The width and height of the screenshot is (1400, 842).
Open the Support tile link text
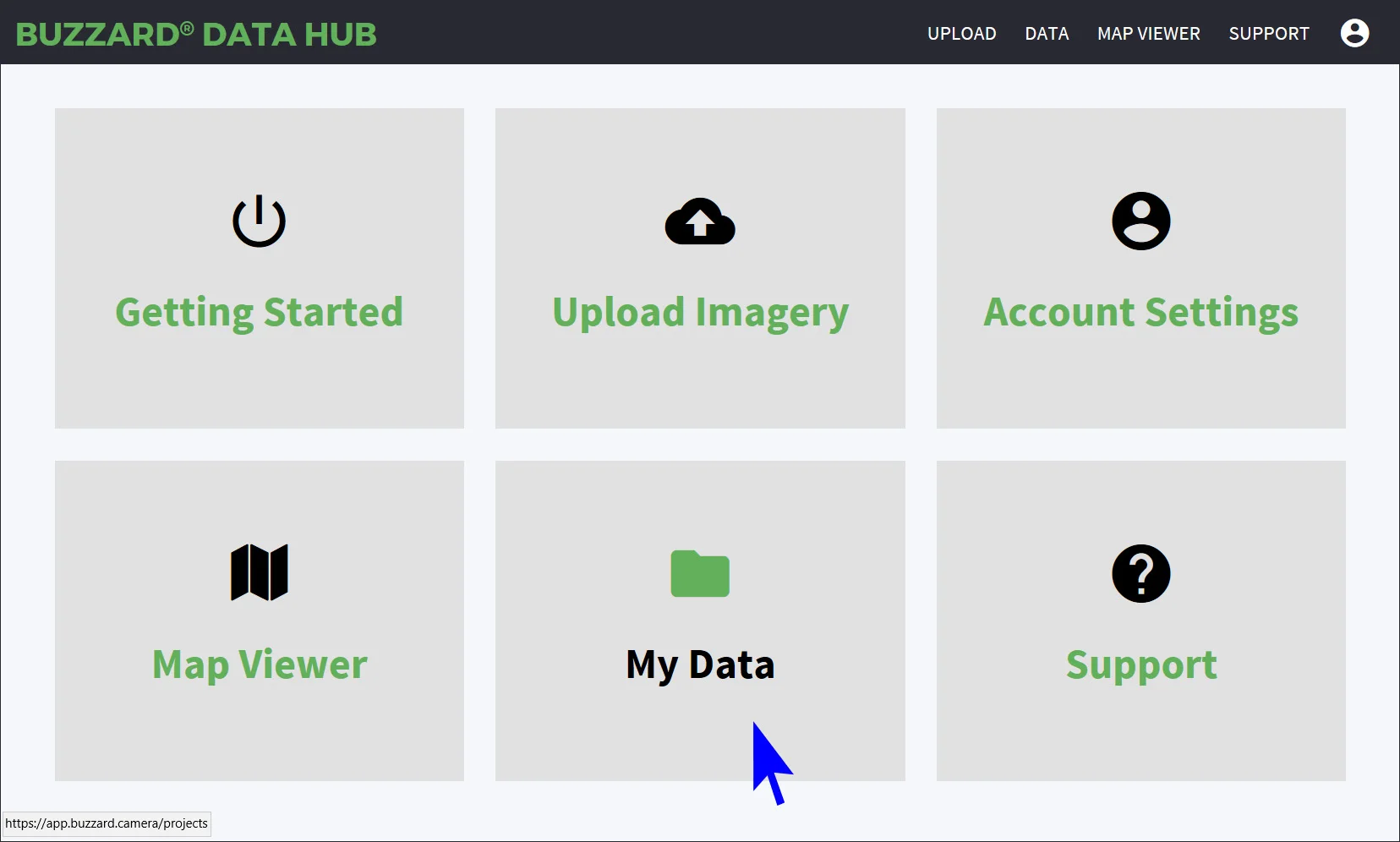tap(1141, 665)
